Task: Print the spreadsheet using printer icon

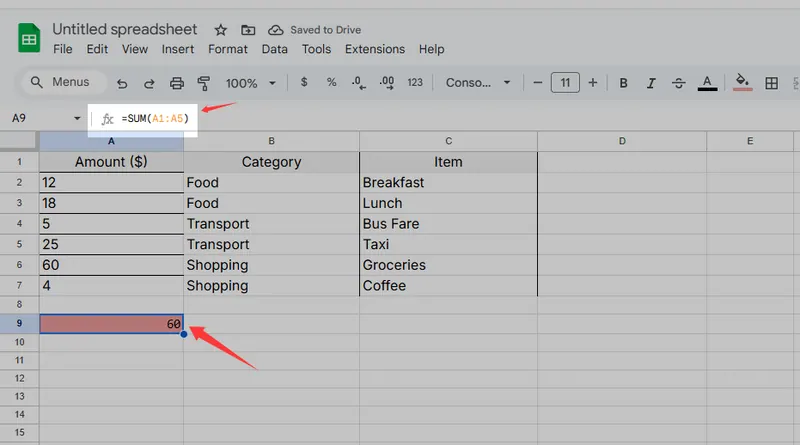Action: click(x=177, y=83)
